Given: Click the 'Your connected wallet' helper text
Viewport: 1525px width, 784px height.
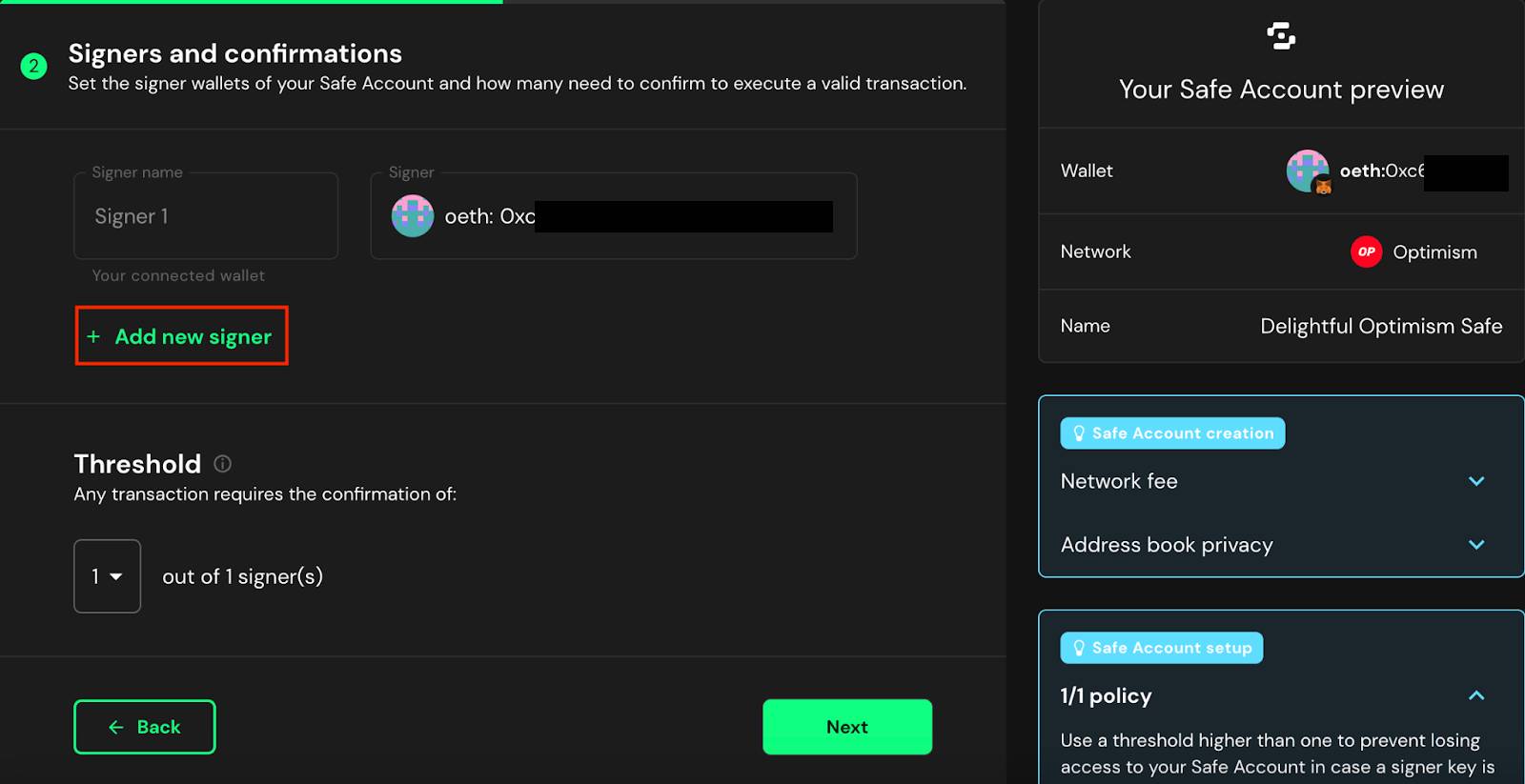Looking at the screenshot, I should coord(178,275).
